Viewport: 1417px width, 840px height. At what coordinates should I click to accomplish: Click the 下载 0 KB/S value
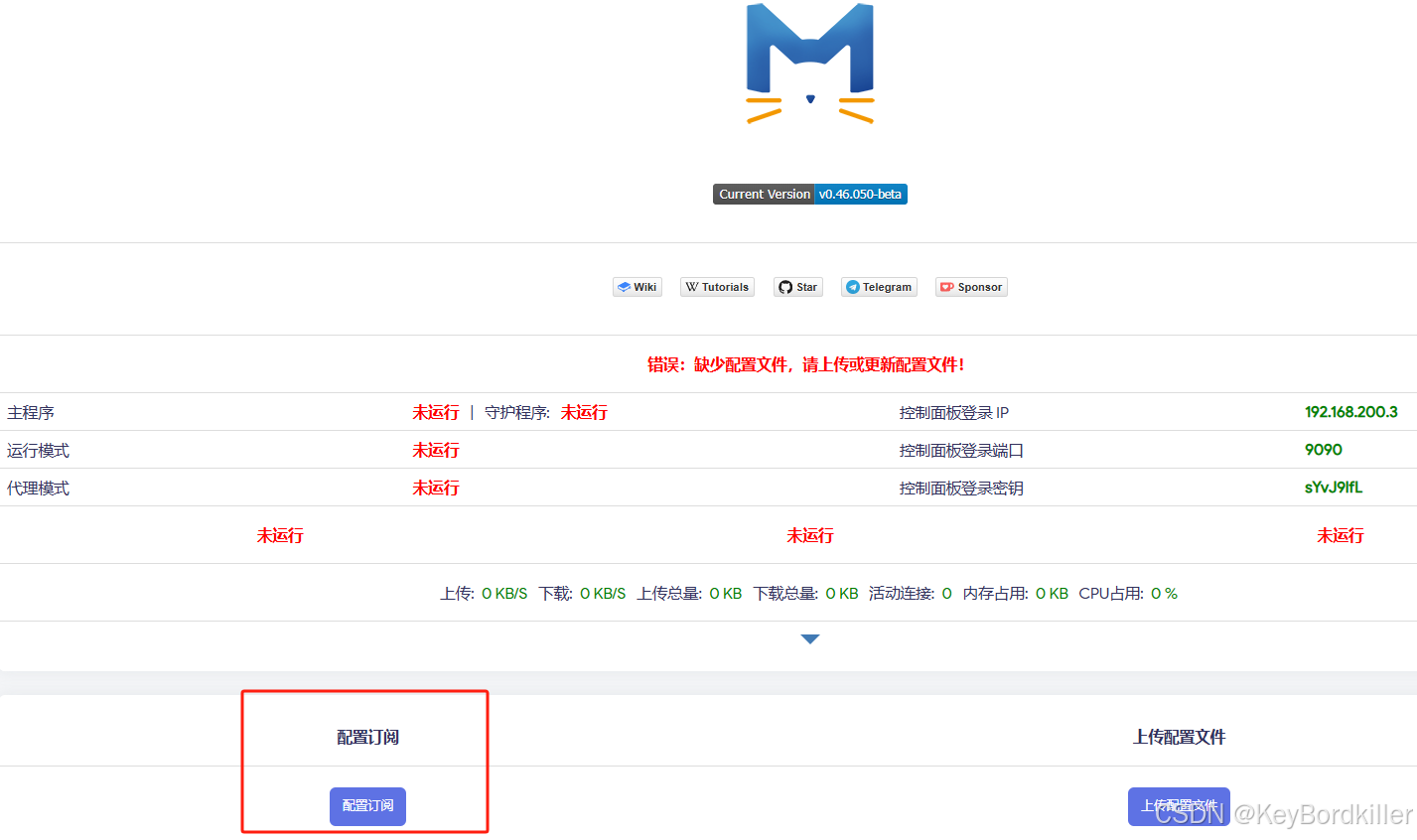click(603, 594)
